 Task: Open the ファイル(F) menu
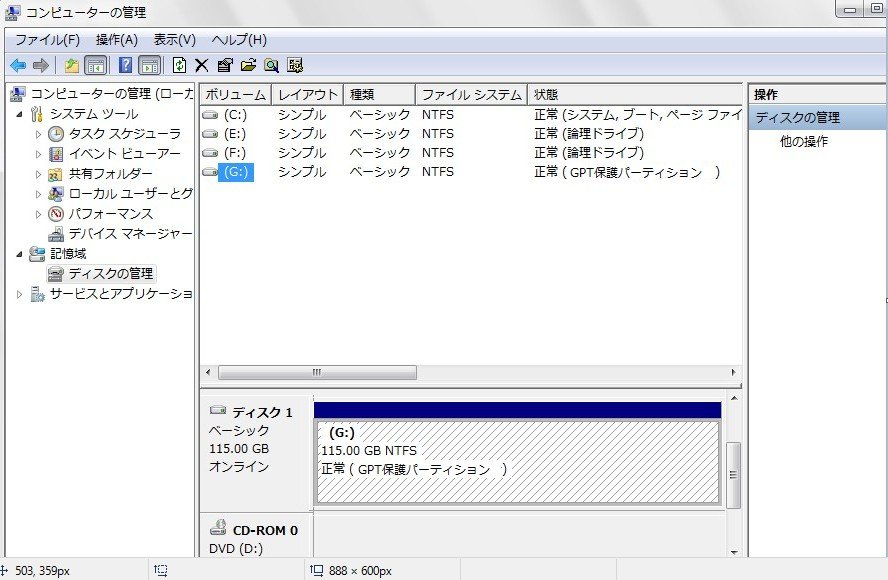coord(47,40)
